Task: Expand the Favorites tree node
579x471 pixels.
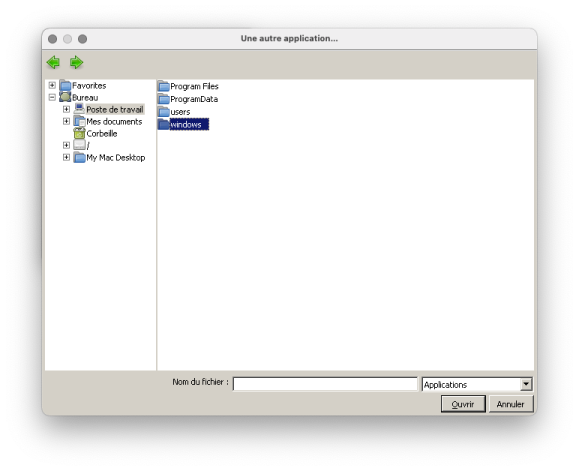Action: point(52,85)
